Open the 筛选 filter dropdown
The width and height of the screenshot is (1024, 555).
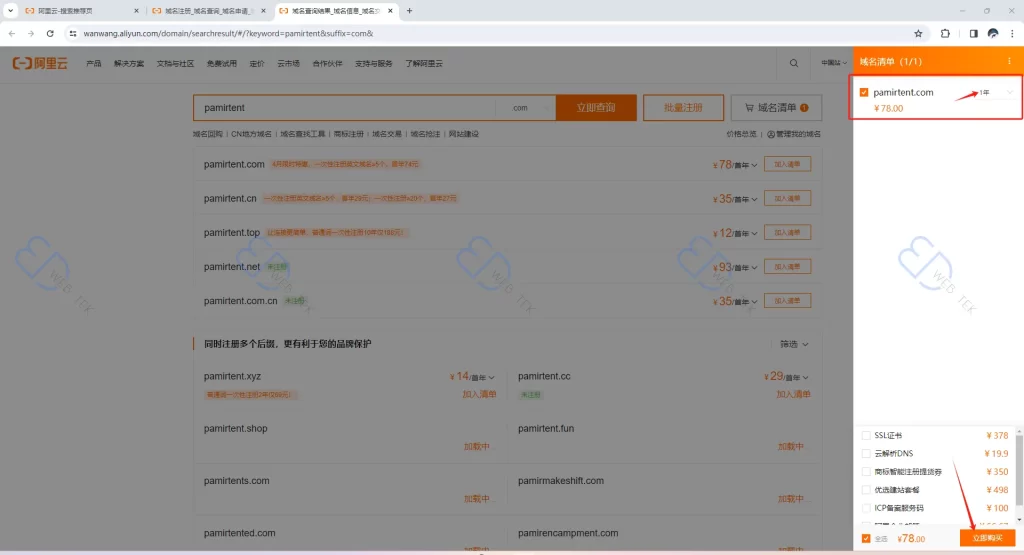(794, 344)
